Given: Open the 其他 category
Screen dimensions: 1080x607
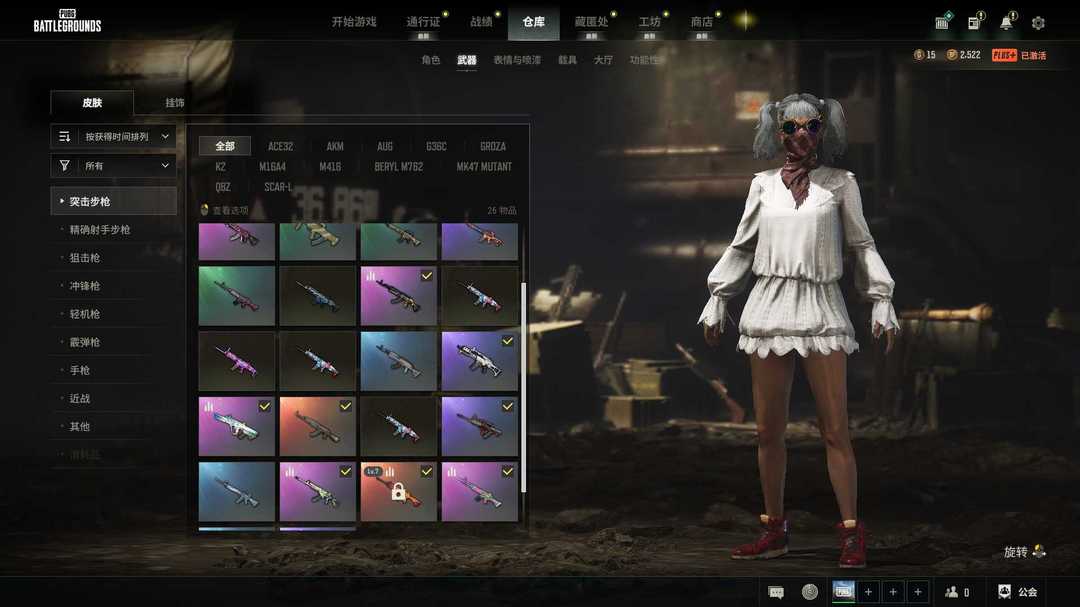Looking at the screenshot, I should [x=80, y=426].
